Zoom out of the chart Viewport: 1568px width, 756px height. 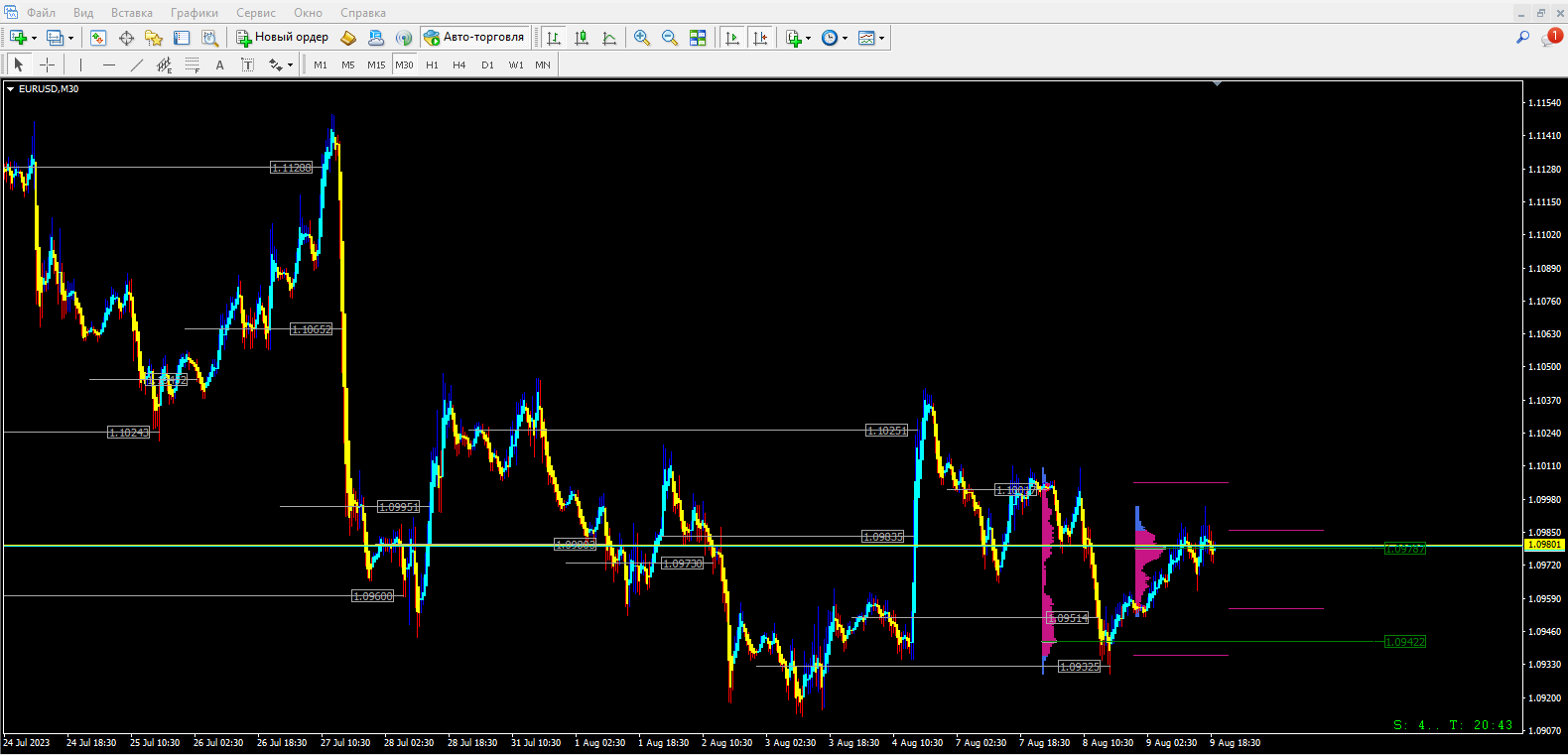(670, 38)
